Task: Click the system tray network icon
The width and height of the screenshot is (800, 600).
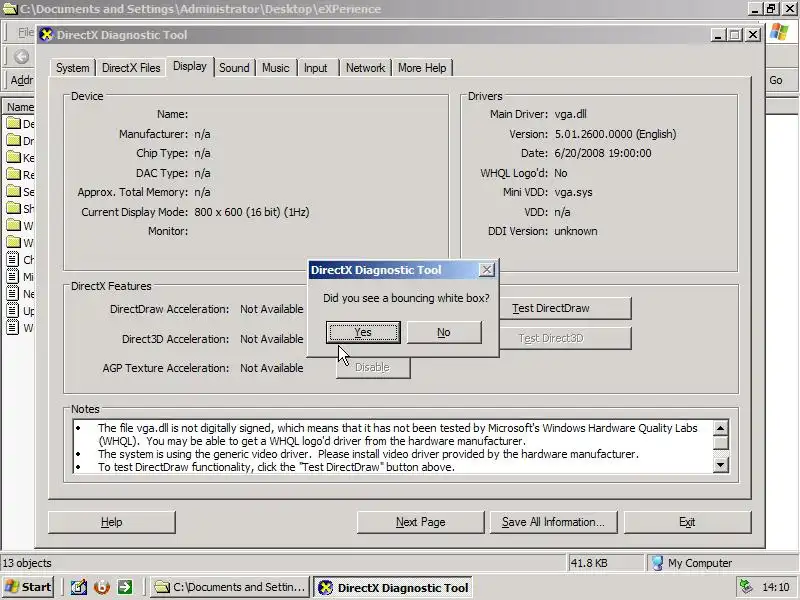Action: pyautogui.click(x=746, y=587)
